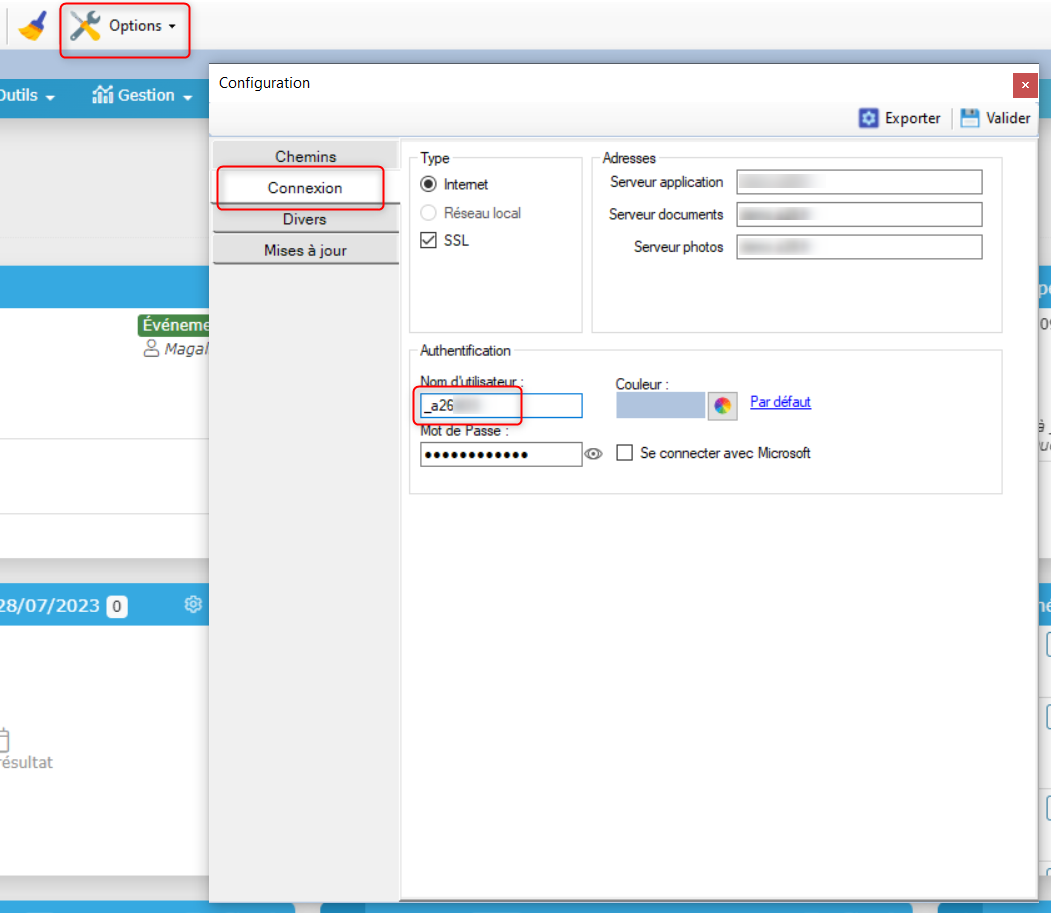Click the Couleur preview swatch
Screen dimensions: 1051x913
pyautogui.click(x=660, y=405)
